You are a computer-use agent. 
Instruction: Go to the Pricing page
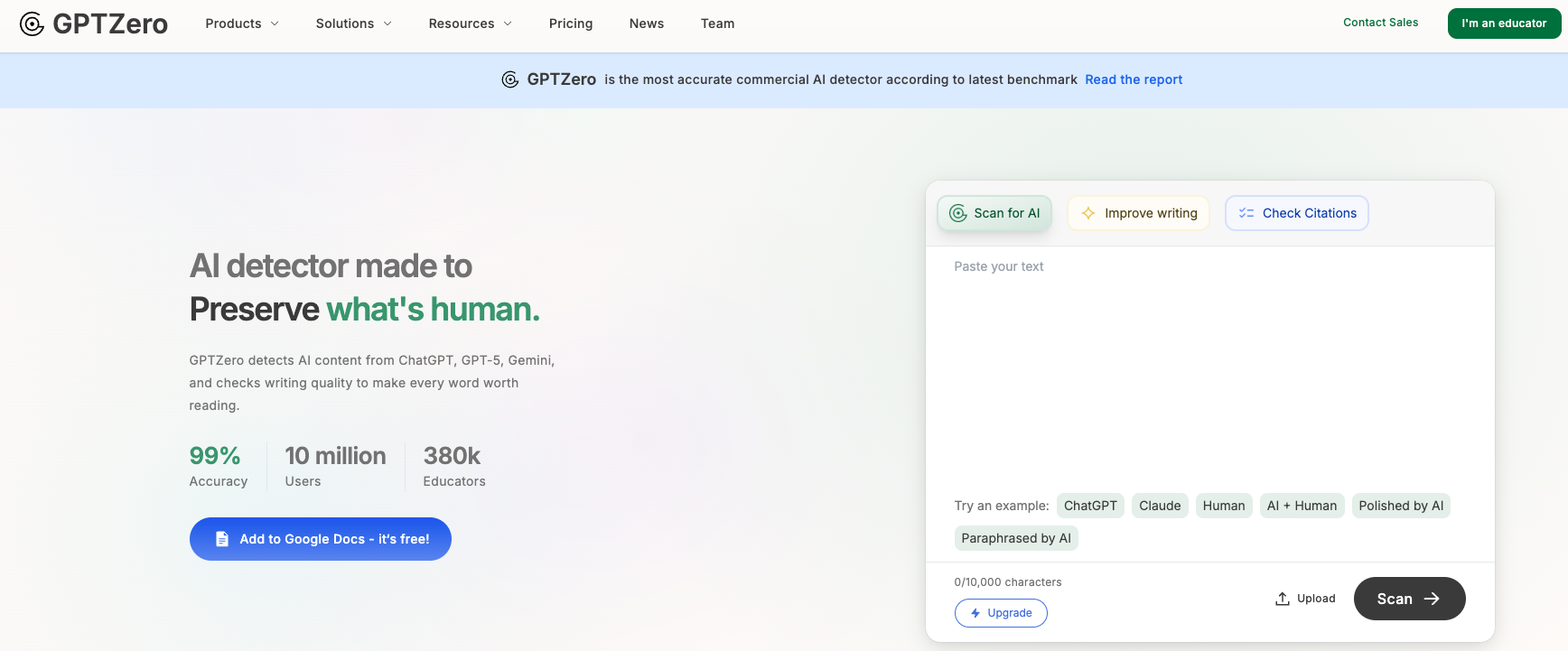tap(571, 23)
